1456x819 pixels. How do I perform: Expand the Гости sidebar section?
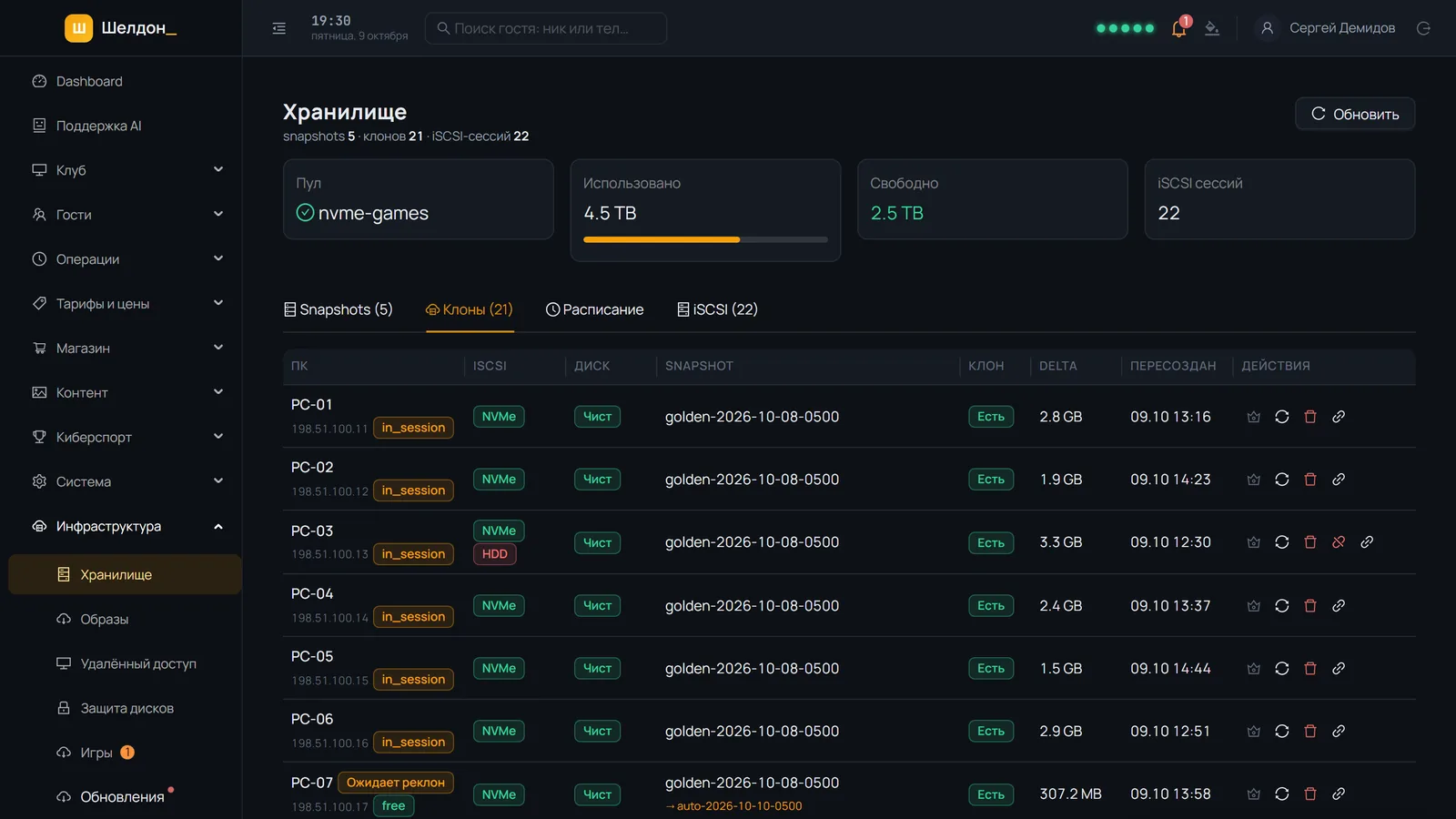[127, 215]
